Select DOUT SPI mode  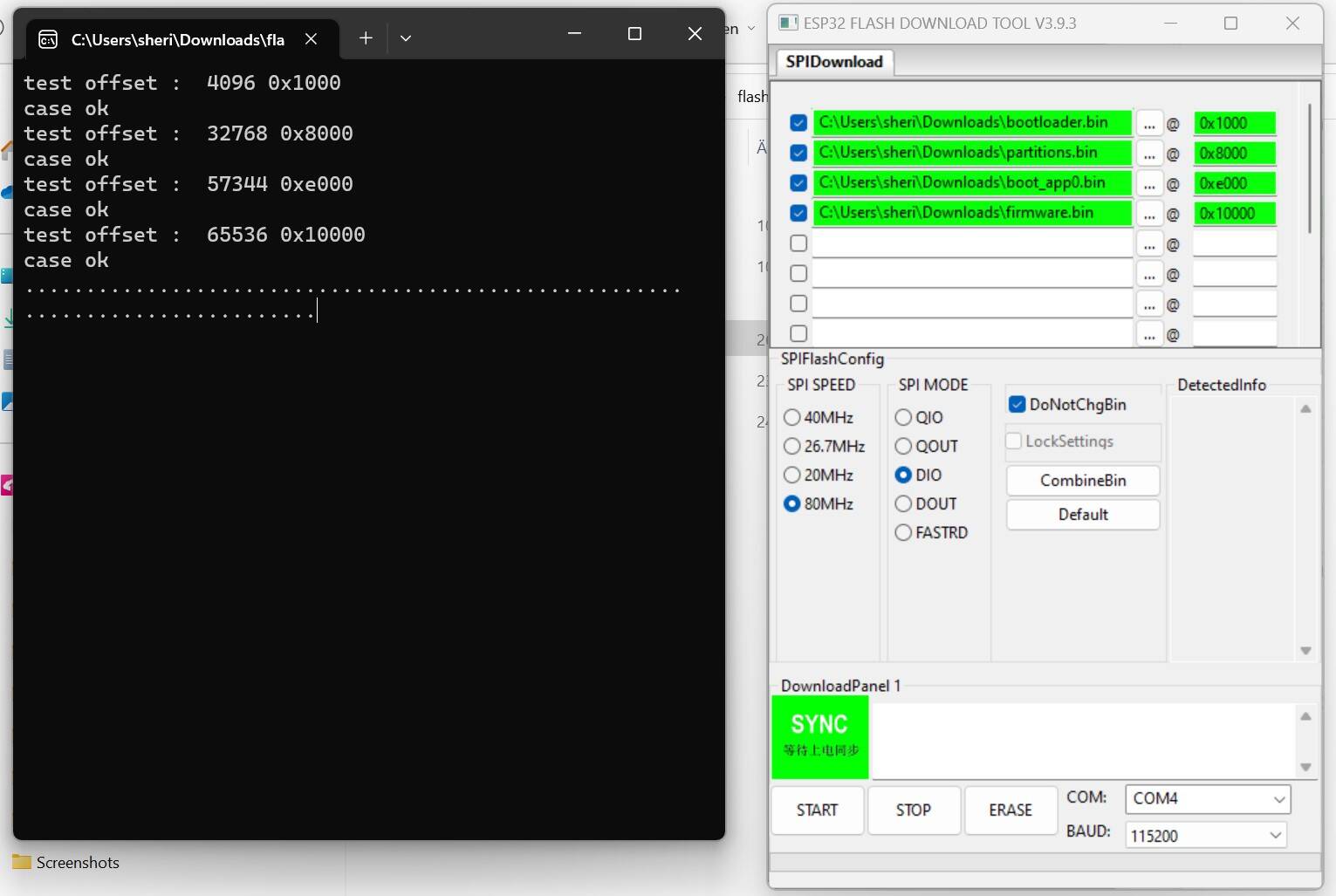tap(926, 503)
